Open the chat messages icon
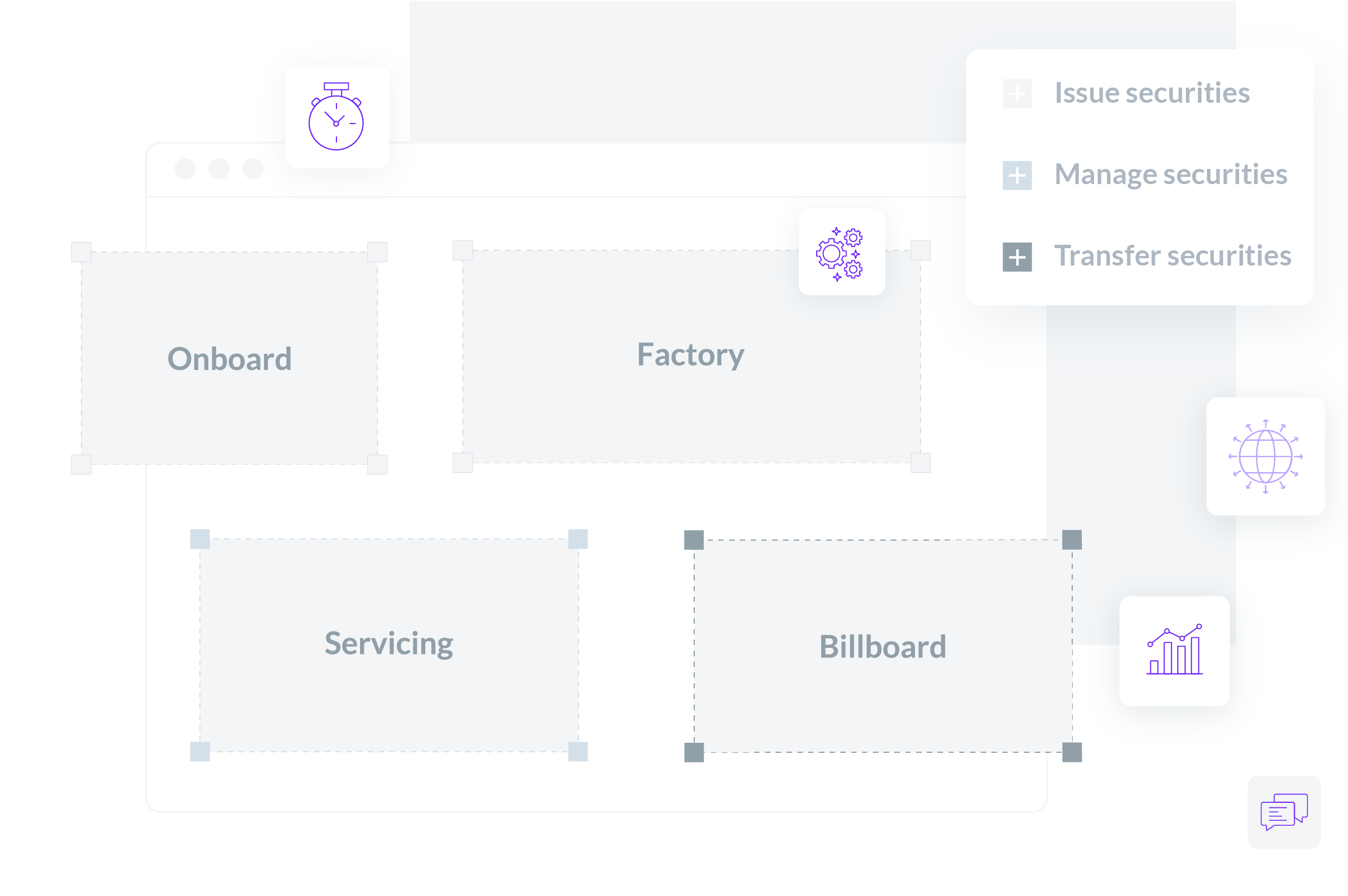The width and height of the screenshot is (1348, 896). click(x=1283, y=811)
